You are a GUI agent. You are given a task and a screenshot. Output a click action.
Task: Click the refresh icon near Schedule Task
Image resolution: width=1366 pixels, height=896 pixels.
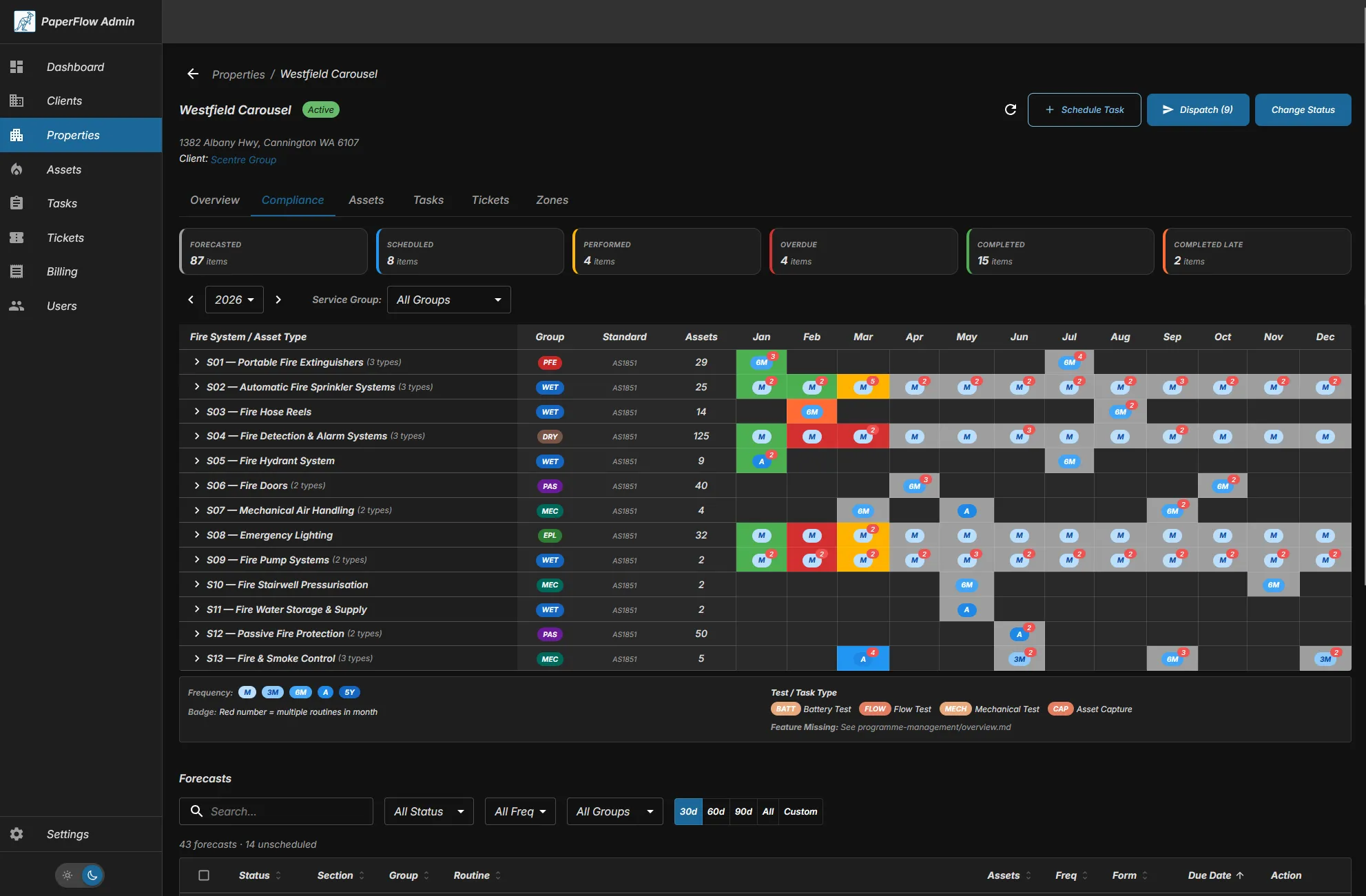click(x=1010, y=110)
